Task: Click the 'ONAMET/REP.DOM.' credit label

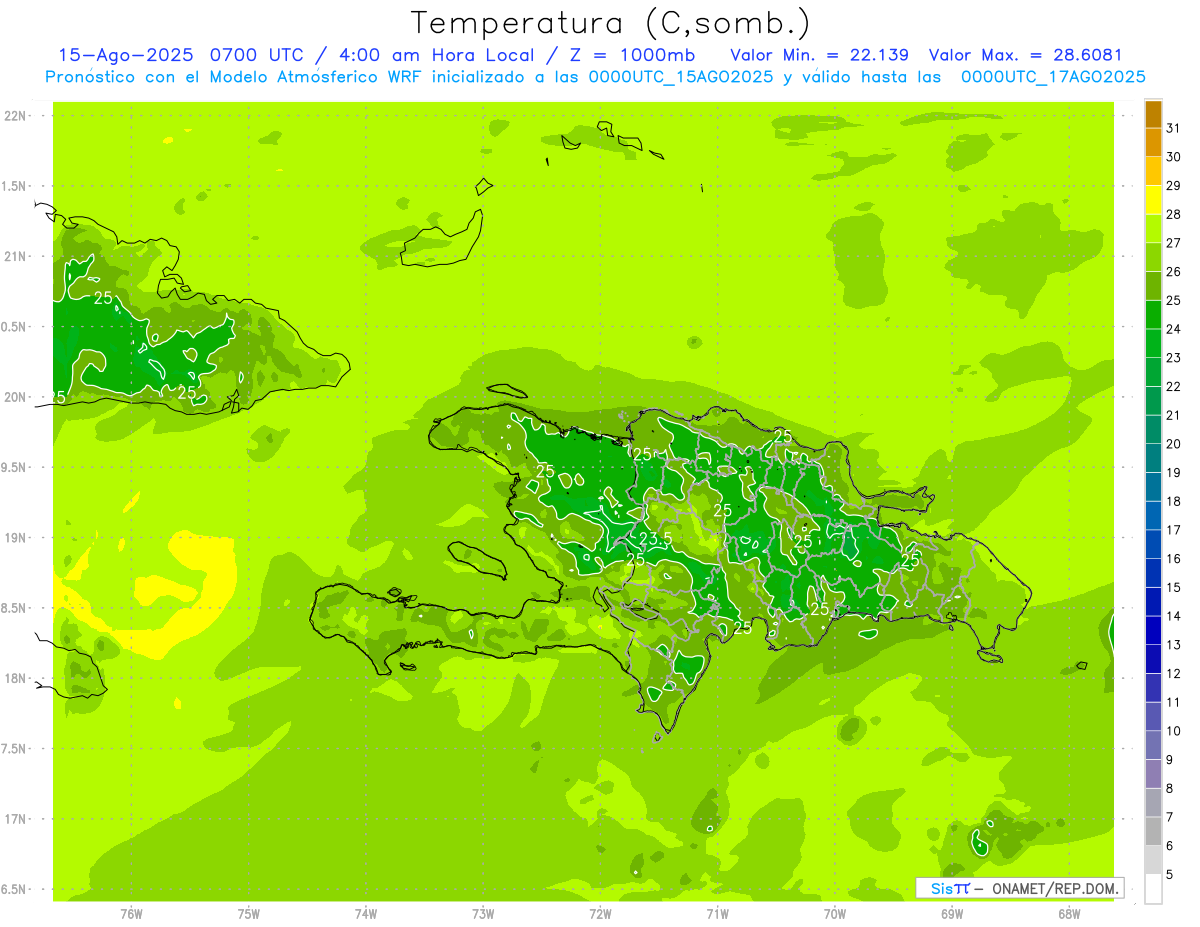Action: click(1055, 888)
